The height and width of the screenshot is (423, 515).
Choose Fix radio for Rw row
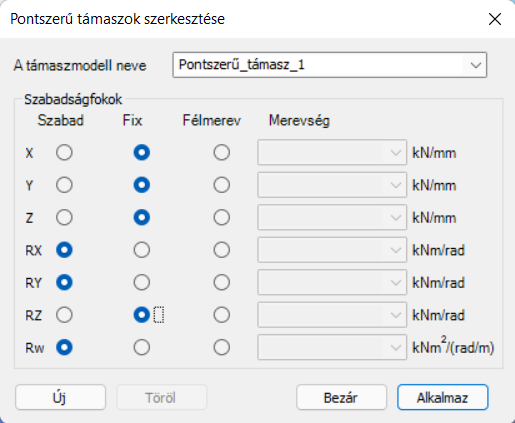coord(142,347)
